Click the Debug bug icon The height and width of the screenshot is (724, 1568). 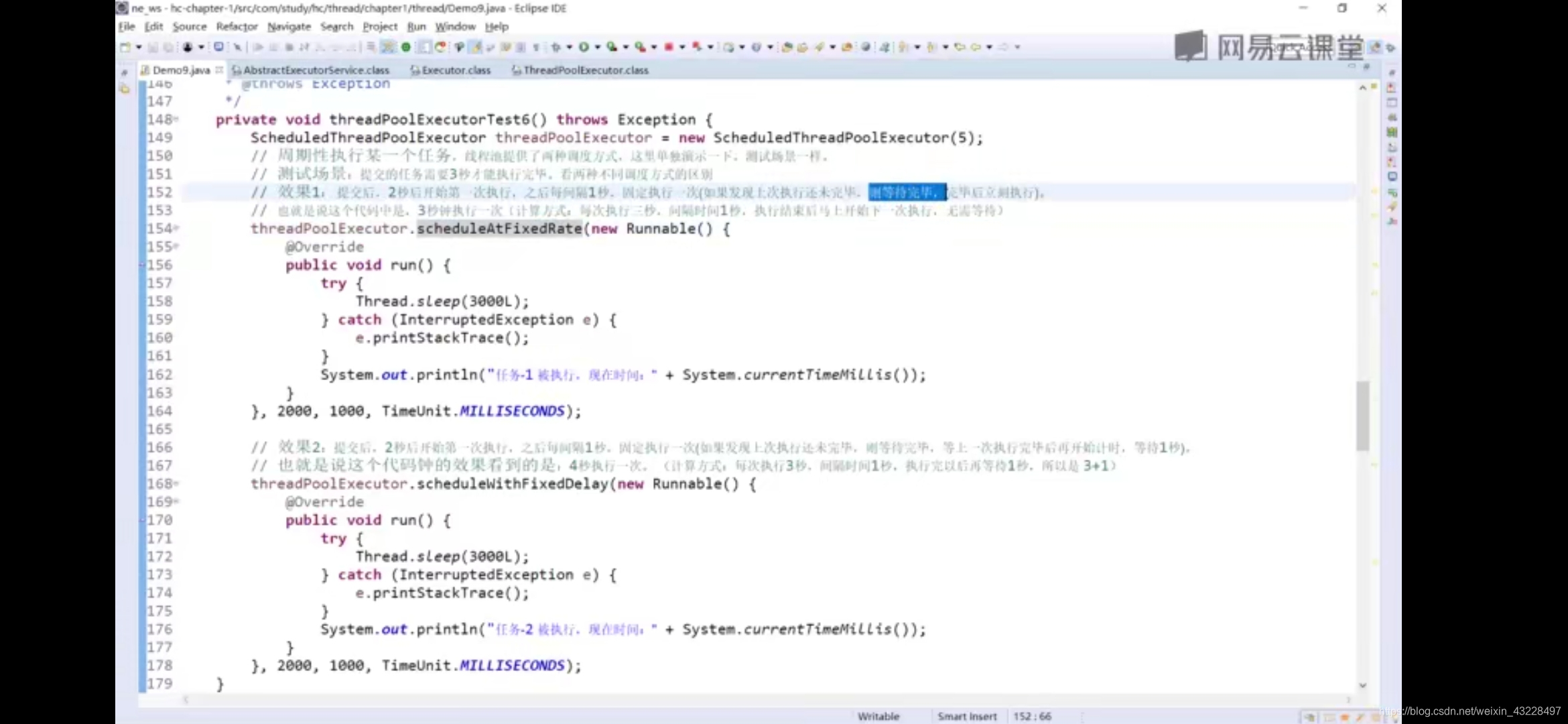pos(555,47)
